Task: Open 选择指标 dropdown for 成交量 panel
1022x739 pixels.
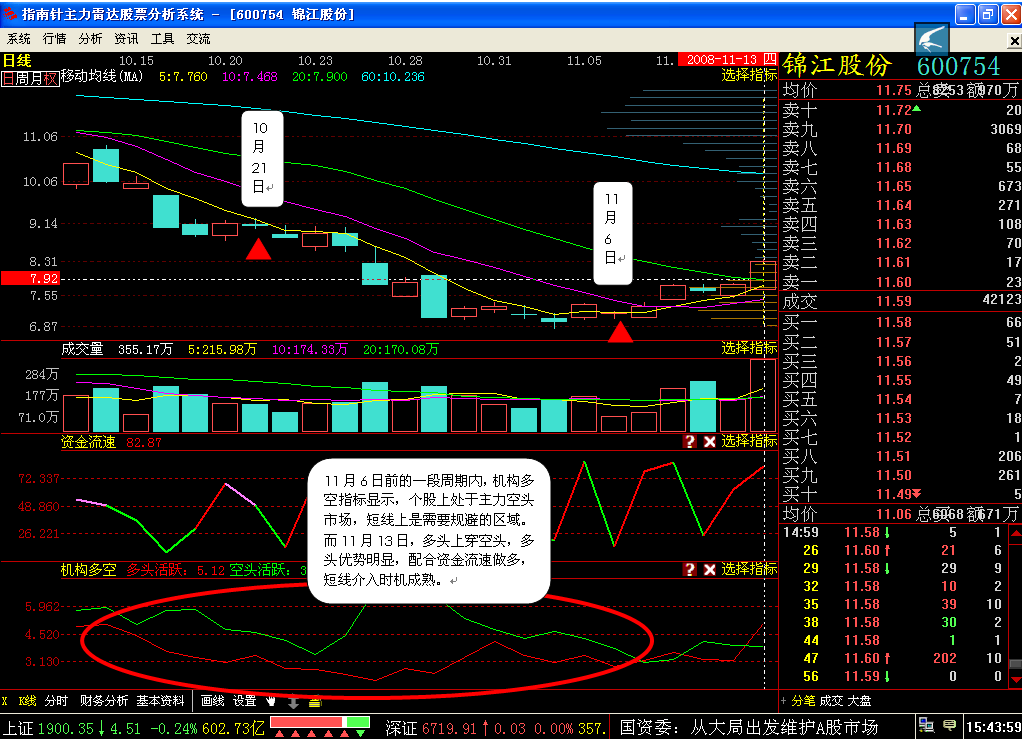Action: pos(749,348)
